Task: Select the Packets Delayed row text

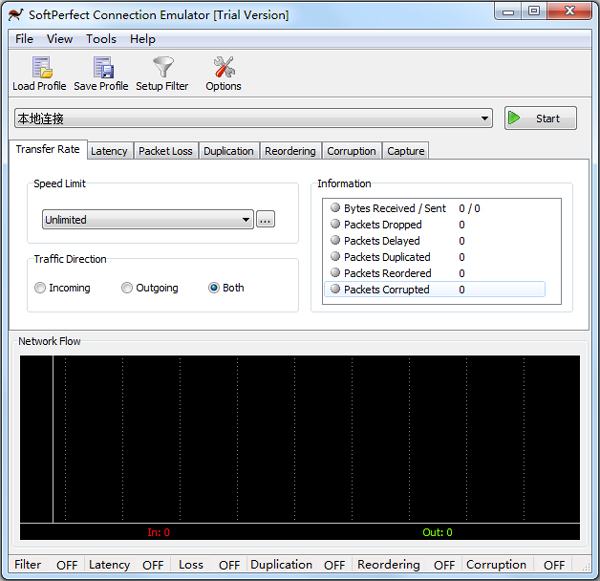Action: pyautogui.click(x=382, y=241)
